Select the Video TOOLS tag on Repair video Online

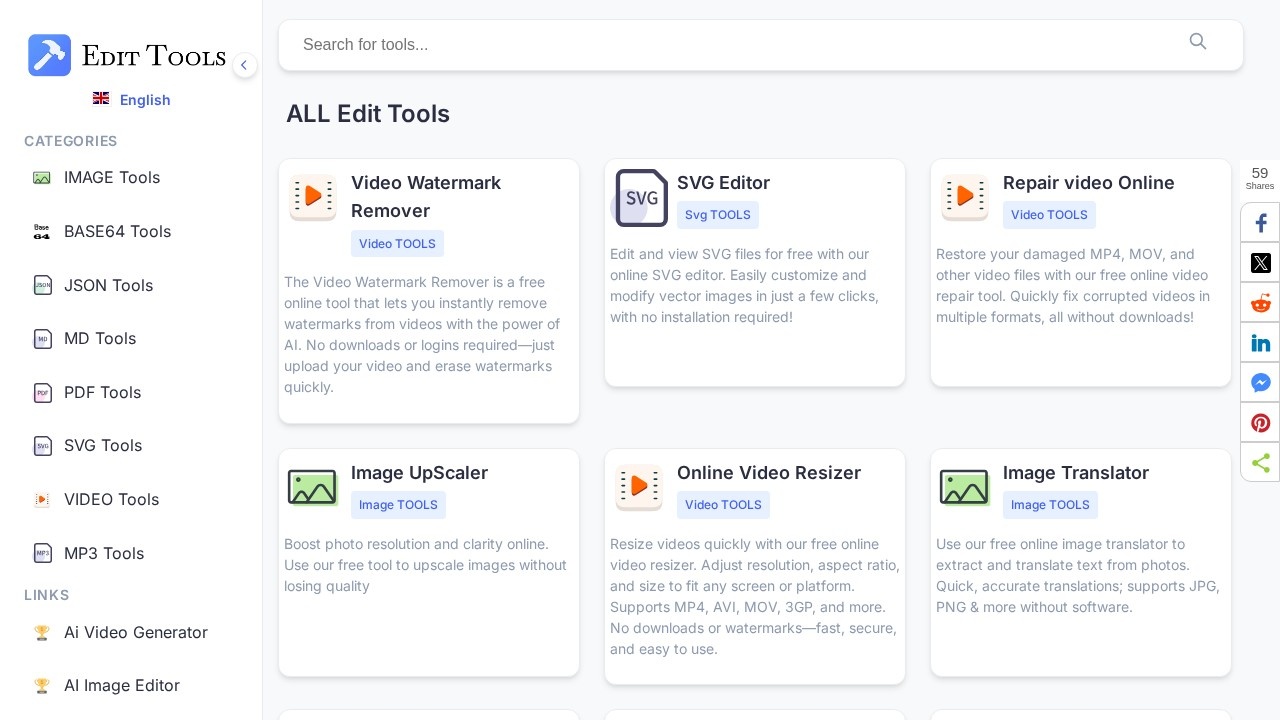(x=1049, y=215)
